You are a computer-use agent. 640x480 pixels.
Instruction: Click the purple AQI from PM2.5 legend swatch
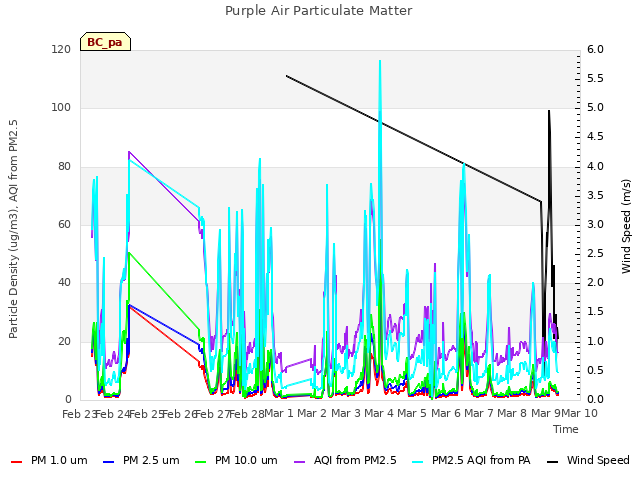point(299,462)
